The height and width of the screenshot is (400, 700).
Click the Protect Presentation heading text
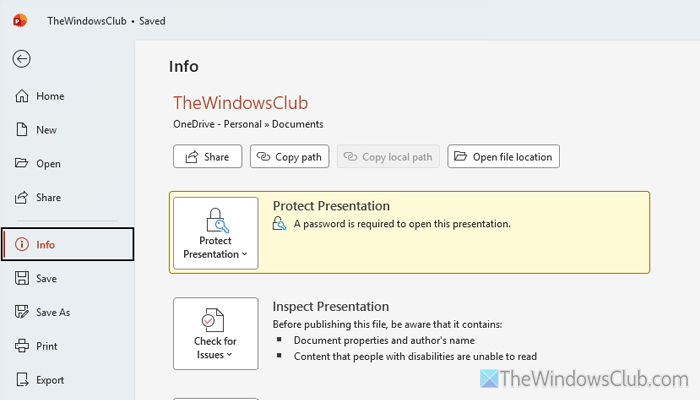pyautogui.click(x=331, y=206)
